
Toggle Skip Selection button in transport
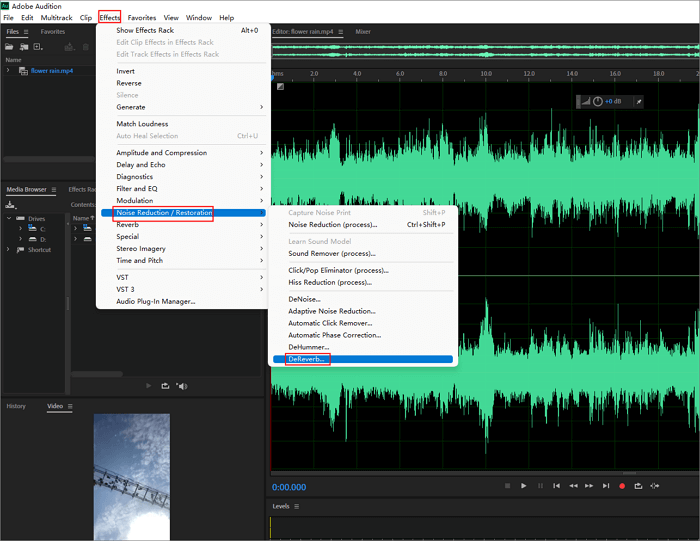click(654, 486)
